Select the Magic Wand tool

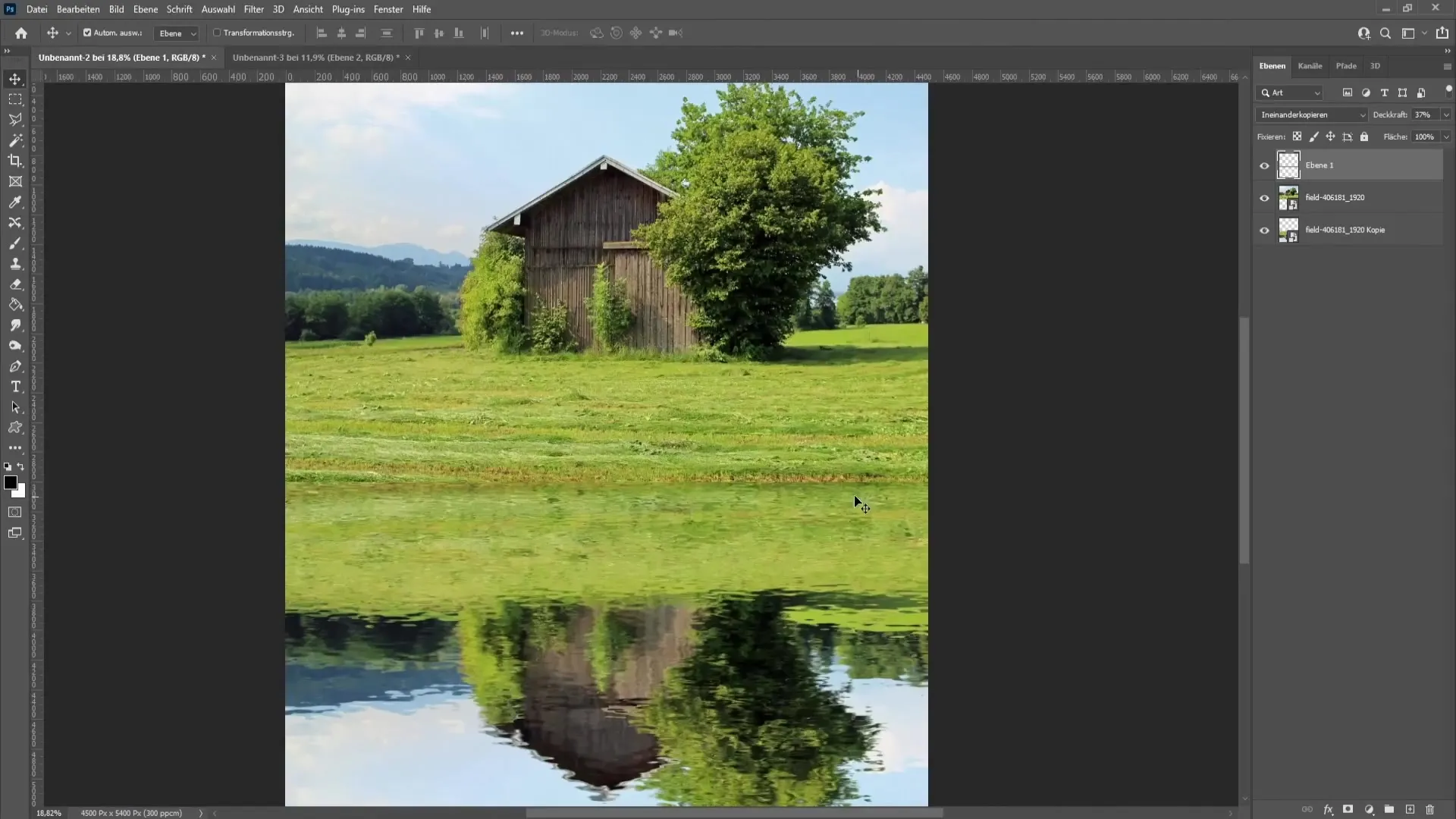15,139
